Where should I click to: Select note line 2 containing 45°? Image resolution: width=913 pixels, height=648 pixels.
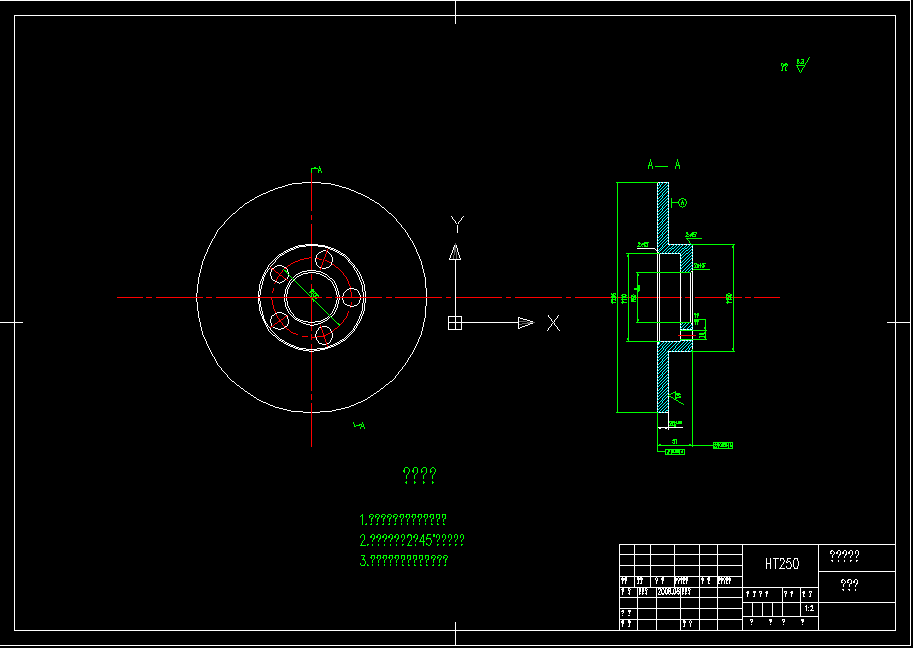(x=412, y=540)
